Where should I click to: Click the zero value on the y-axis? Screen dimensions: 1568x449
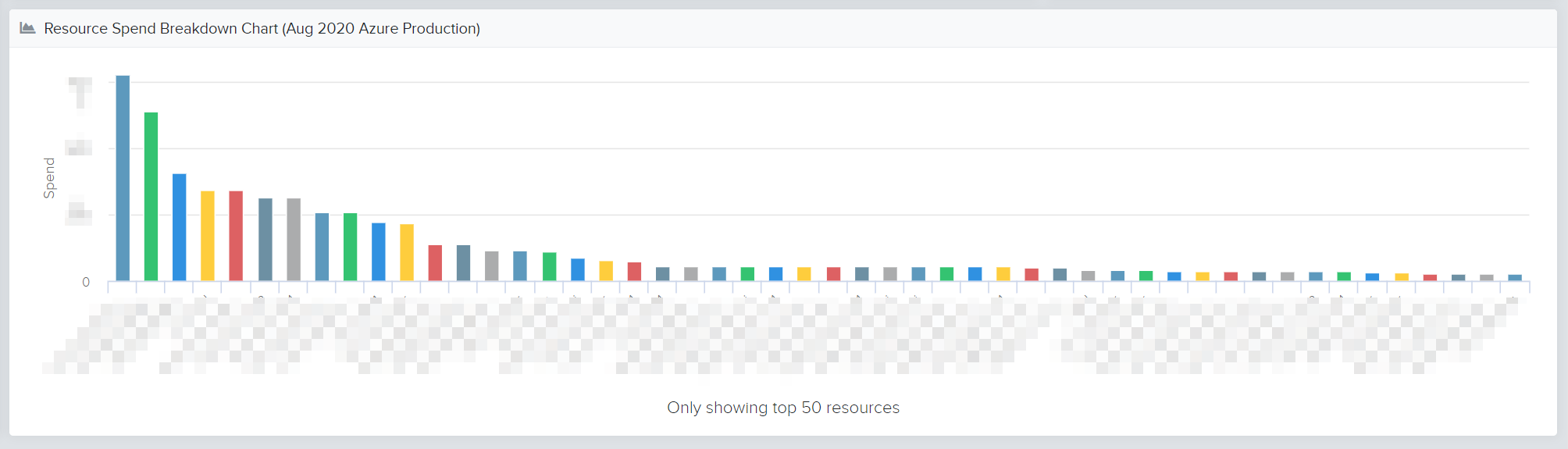pos(86,282)
